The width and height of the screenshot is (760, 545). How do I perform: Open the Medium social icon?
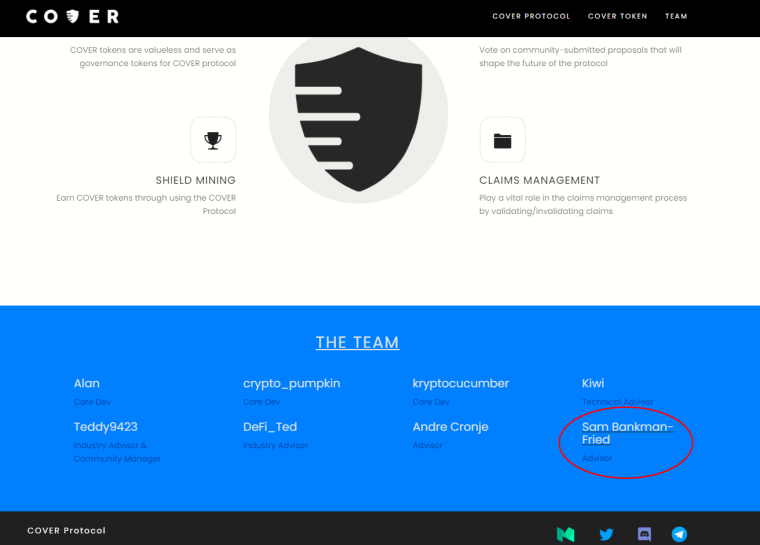(x=566, y=534)
